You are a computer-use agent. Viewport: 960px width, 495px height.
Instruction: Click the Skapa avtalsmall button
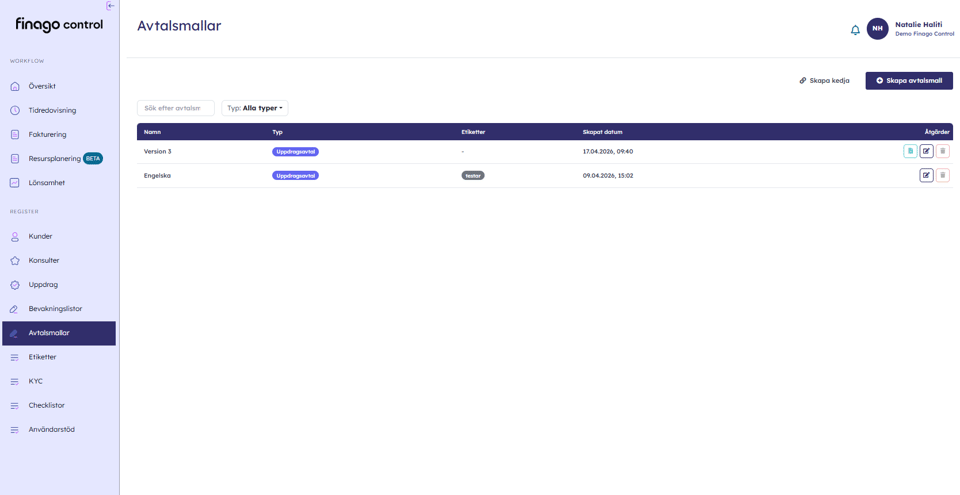[x=908, y=80]
